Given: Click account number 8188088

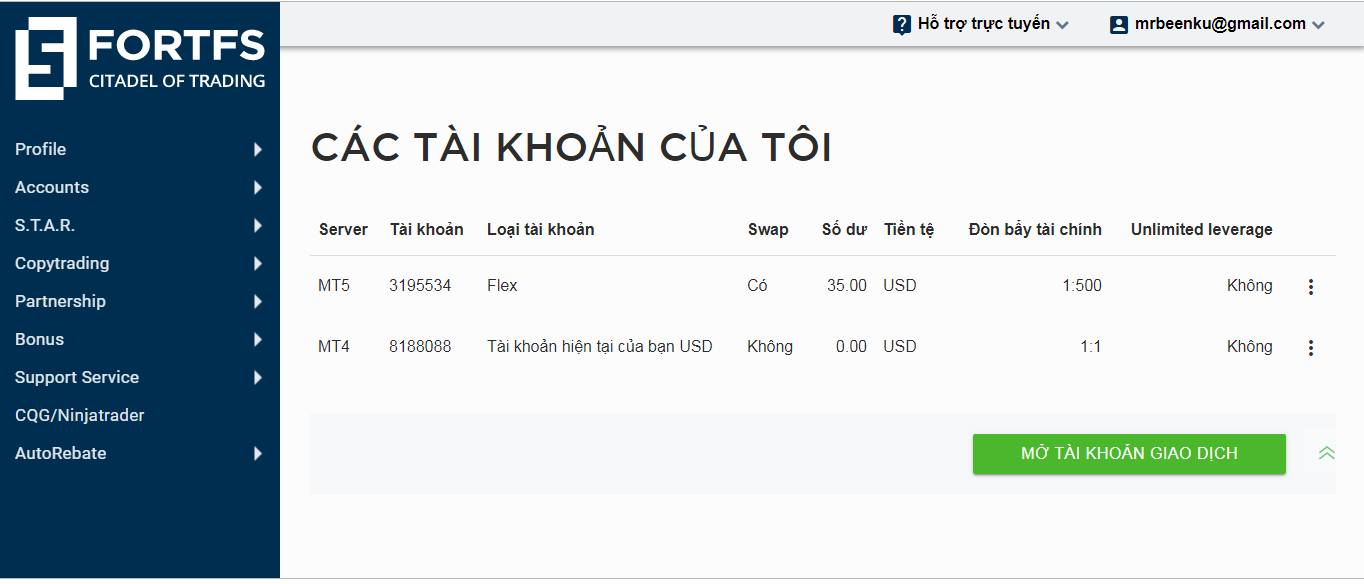Looking at the screenshot, I should tap(420, 347).
